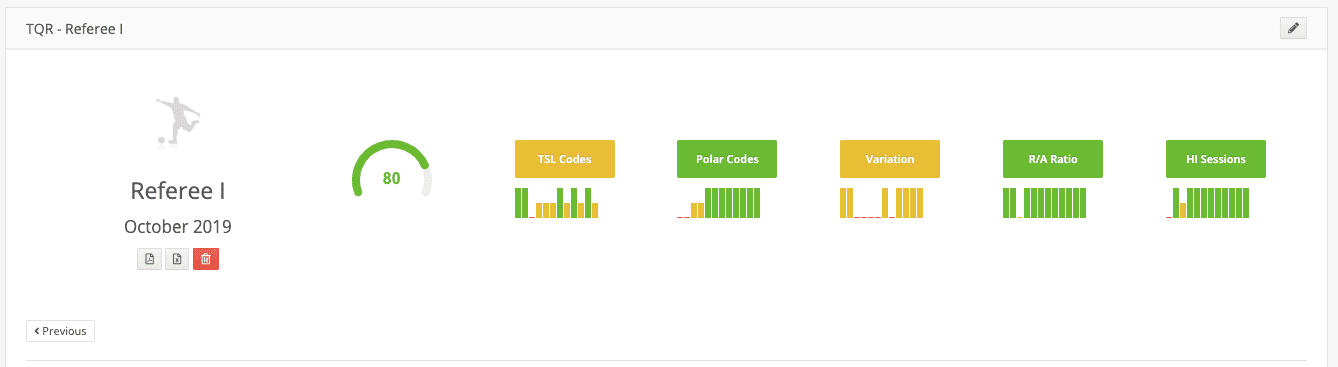Export report as Excel file
The width and height of the screenshot is (1338, 367).
point(177,259)
